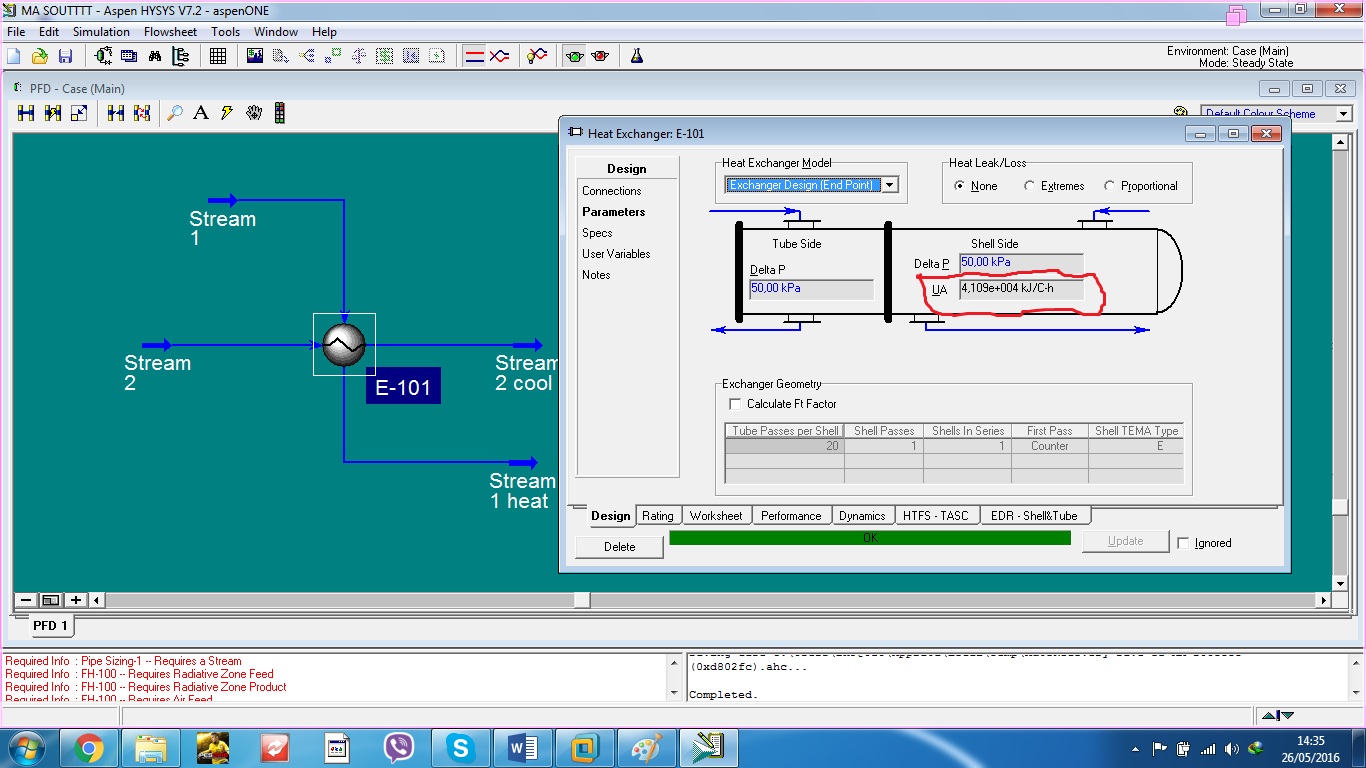The image size is (1366, 768).
Task: Activate the Size Mode tool
Action: (x=78, y=112)
